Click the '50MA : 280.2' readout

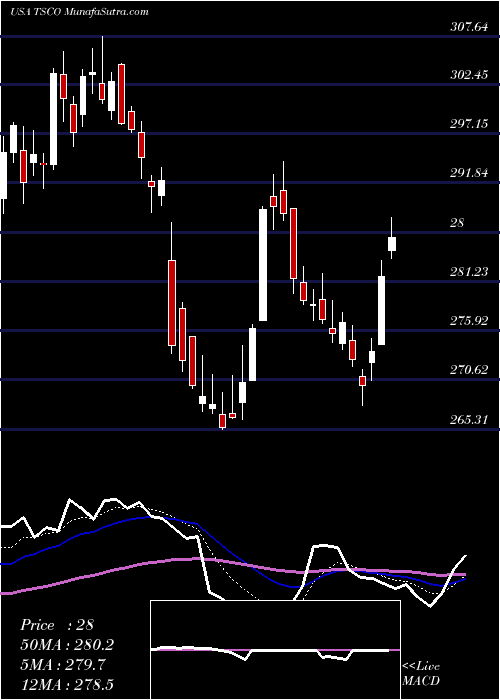67,645
